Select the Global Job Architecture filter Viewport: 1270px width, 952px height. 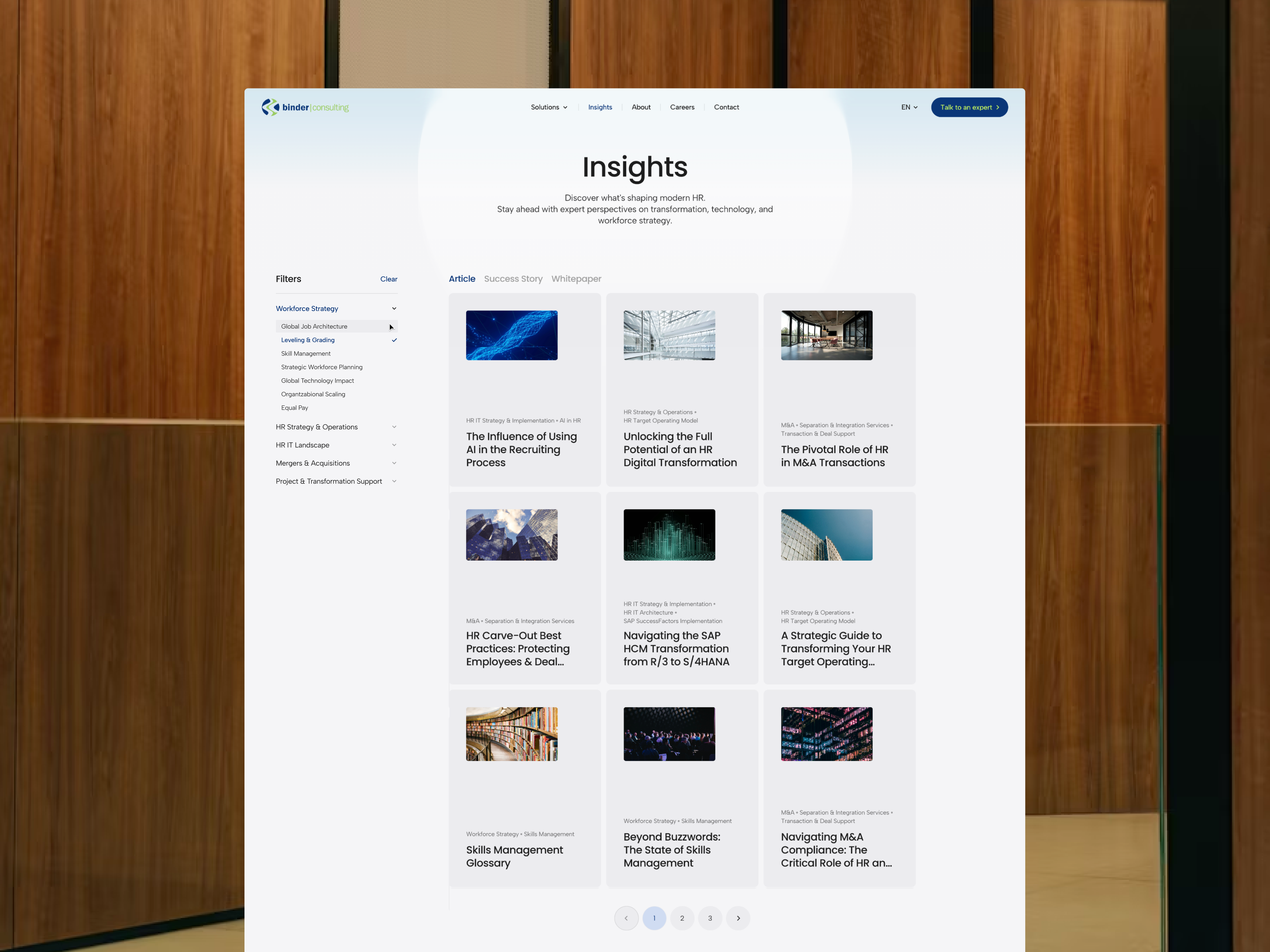[337, 327]
